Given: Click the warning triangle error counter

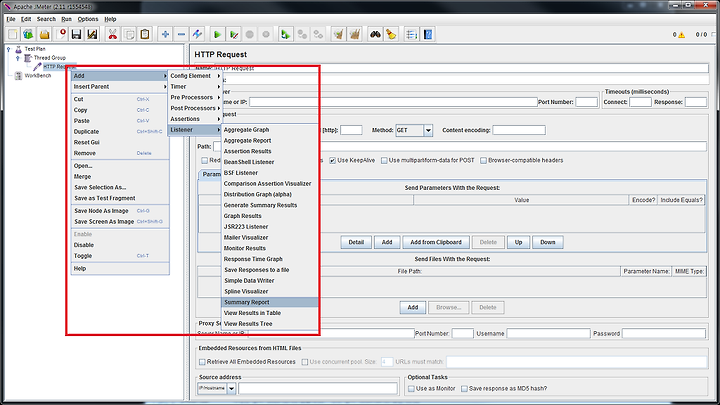Looking at the screenshot, I should tap(681, 35).
